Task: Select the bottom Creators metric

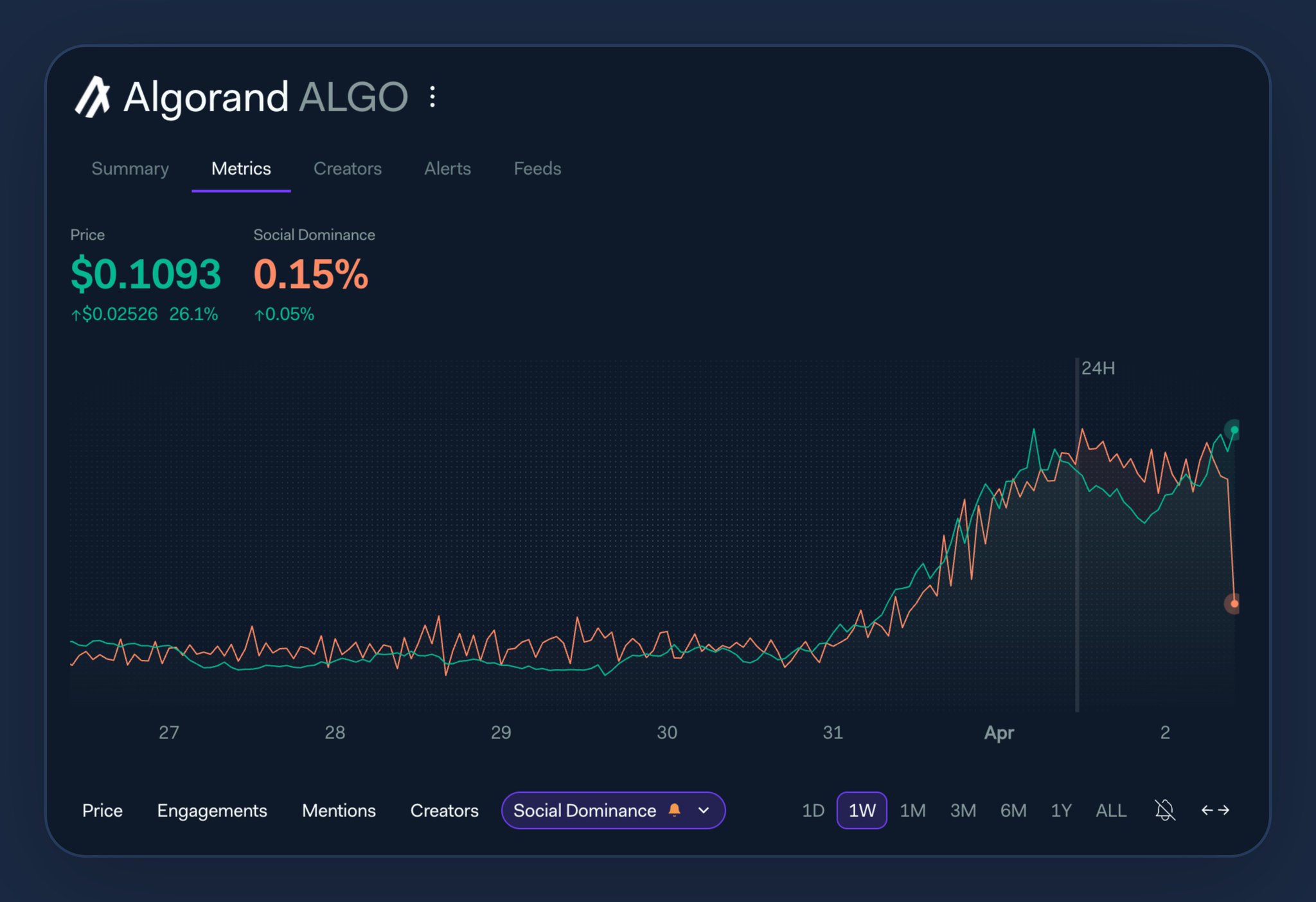Action: (444, 810)
